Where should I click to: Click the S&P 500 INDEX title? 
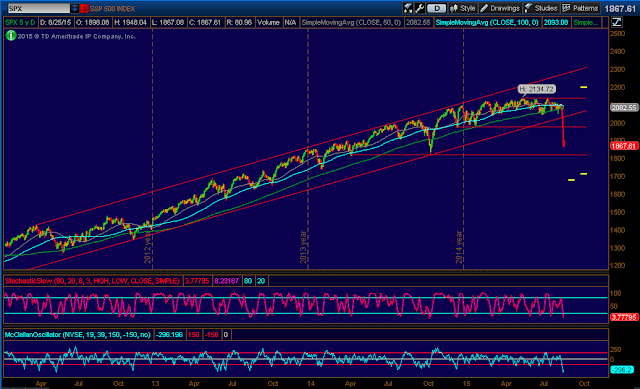[113, 9]
